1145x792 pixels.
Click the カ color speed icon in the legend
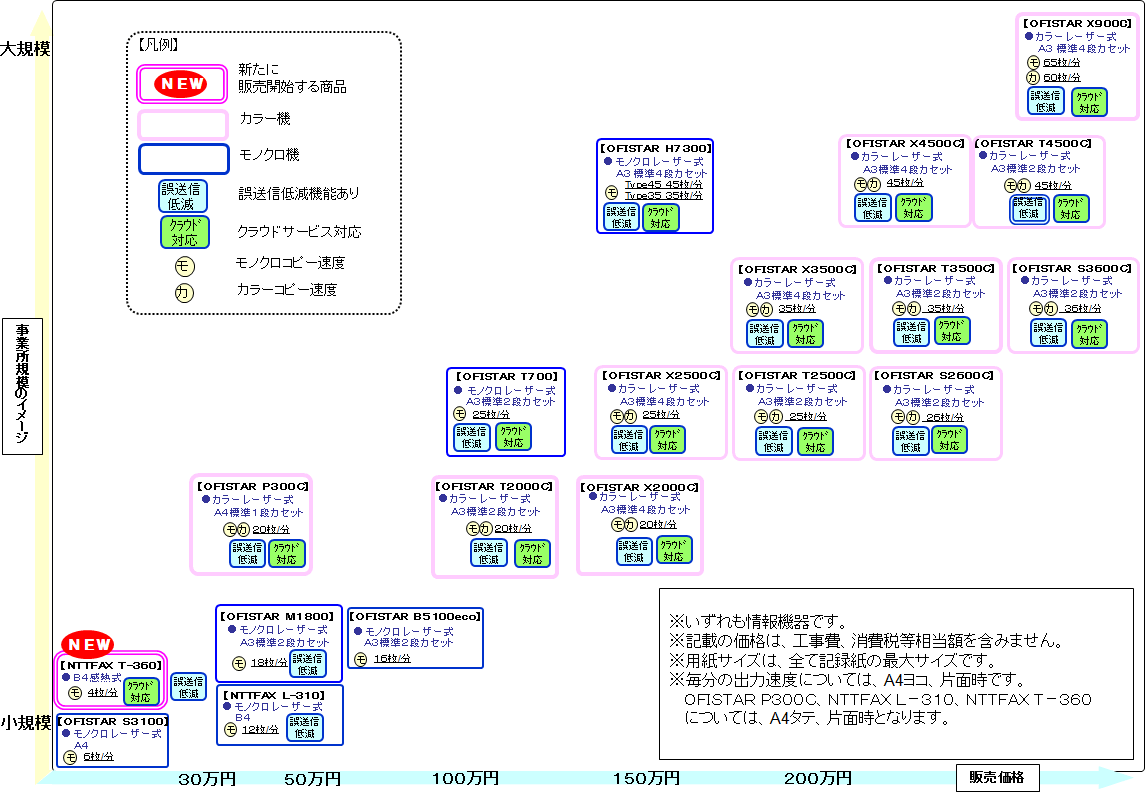(184, 293)
